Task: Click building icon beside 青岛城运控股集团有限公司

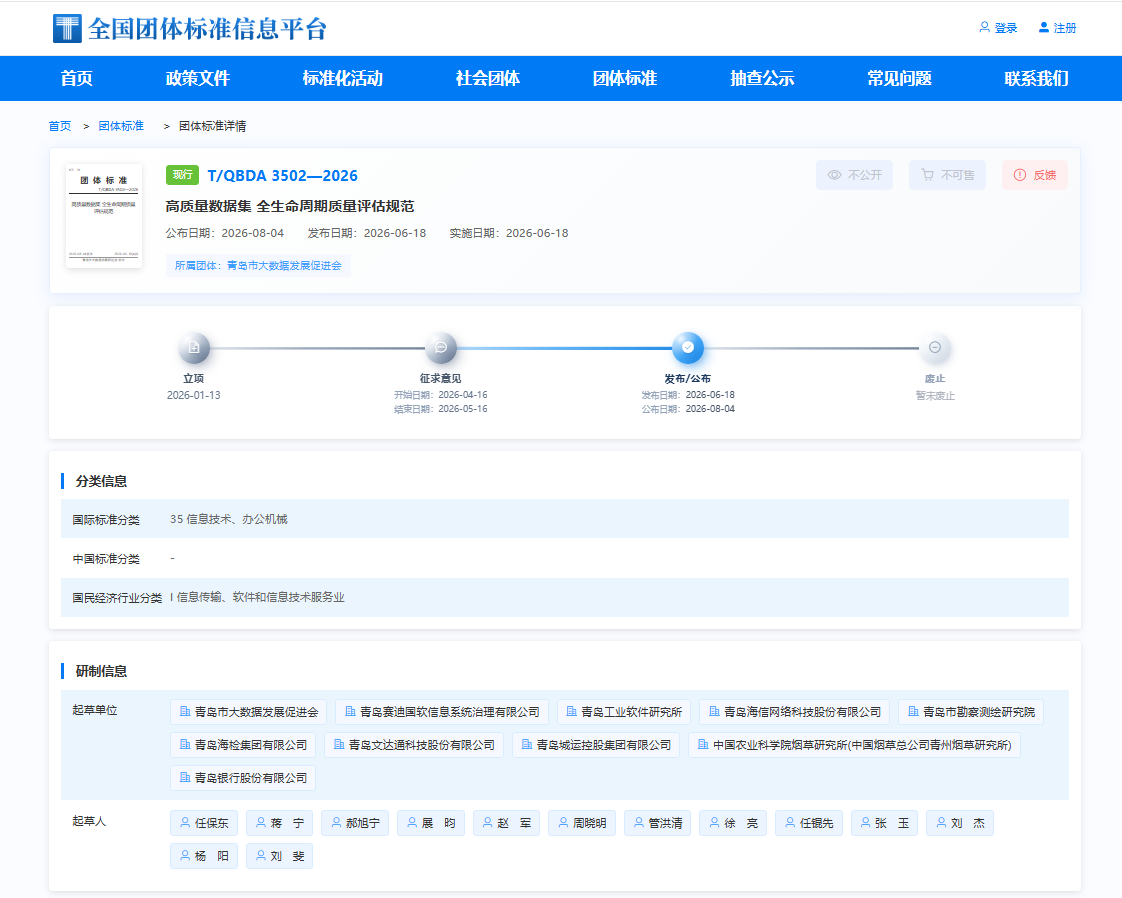Action: pos(527,744)
